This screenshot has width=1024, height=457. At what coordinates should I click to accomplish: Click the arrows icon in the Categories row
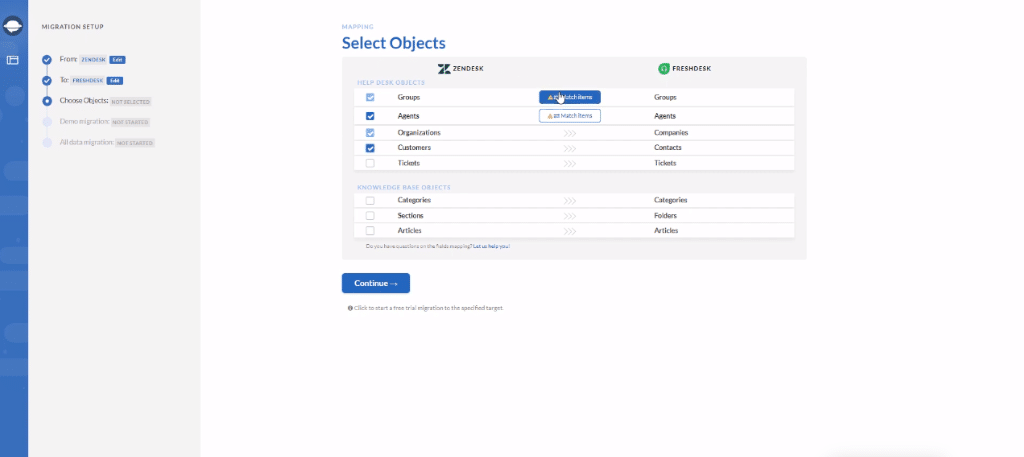tap(569, 200)
